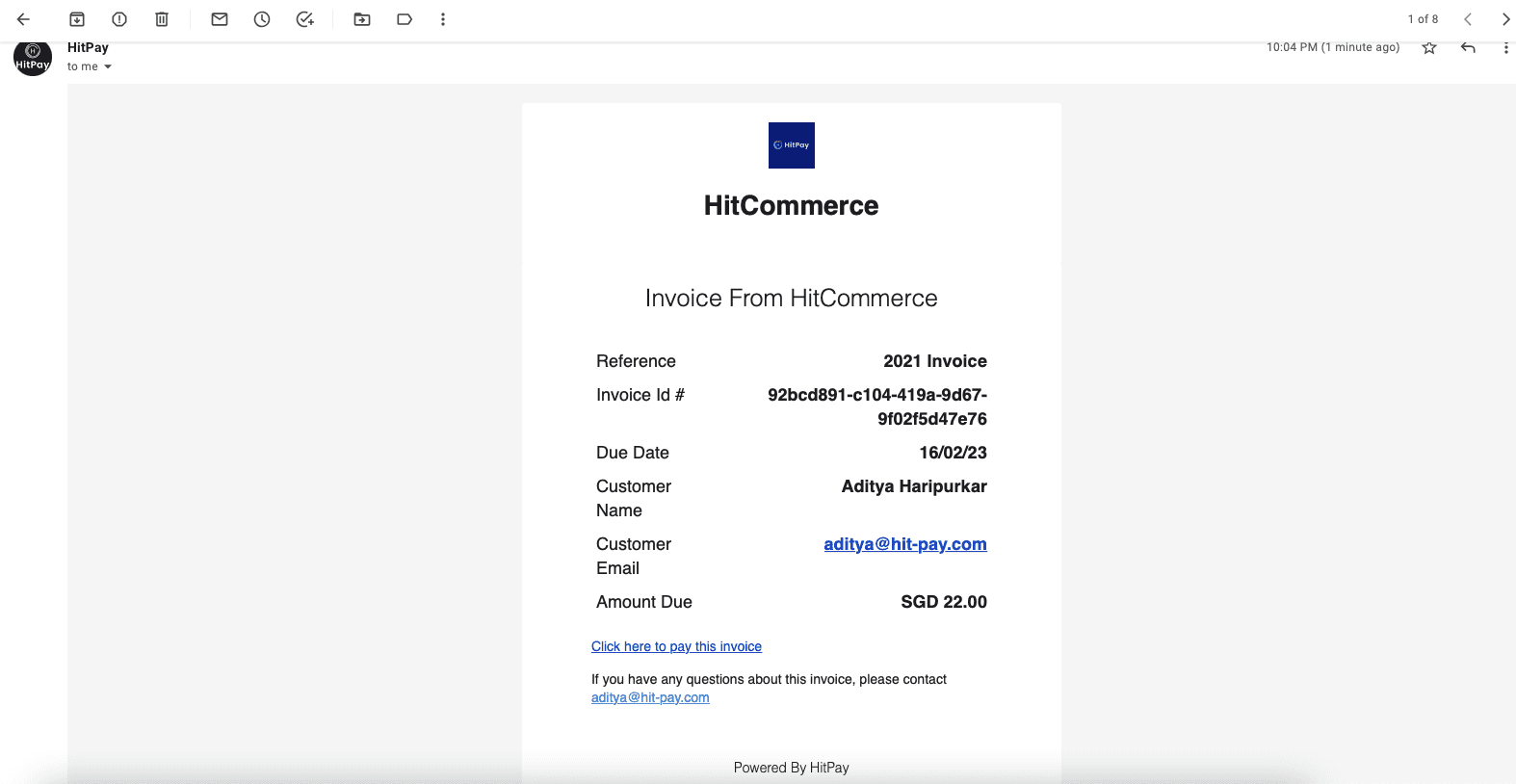Click the HitPay sender avatar
Image resolution: width=1516 pixels, height=784 pixels.
tap(33, 57)
